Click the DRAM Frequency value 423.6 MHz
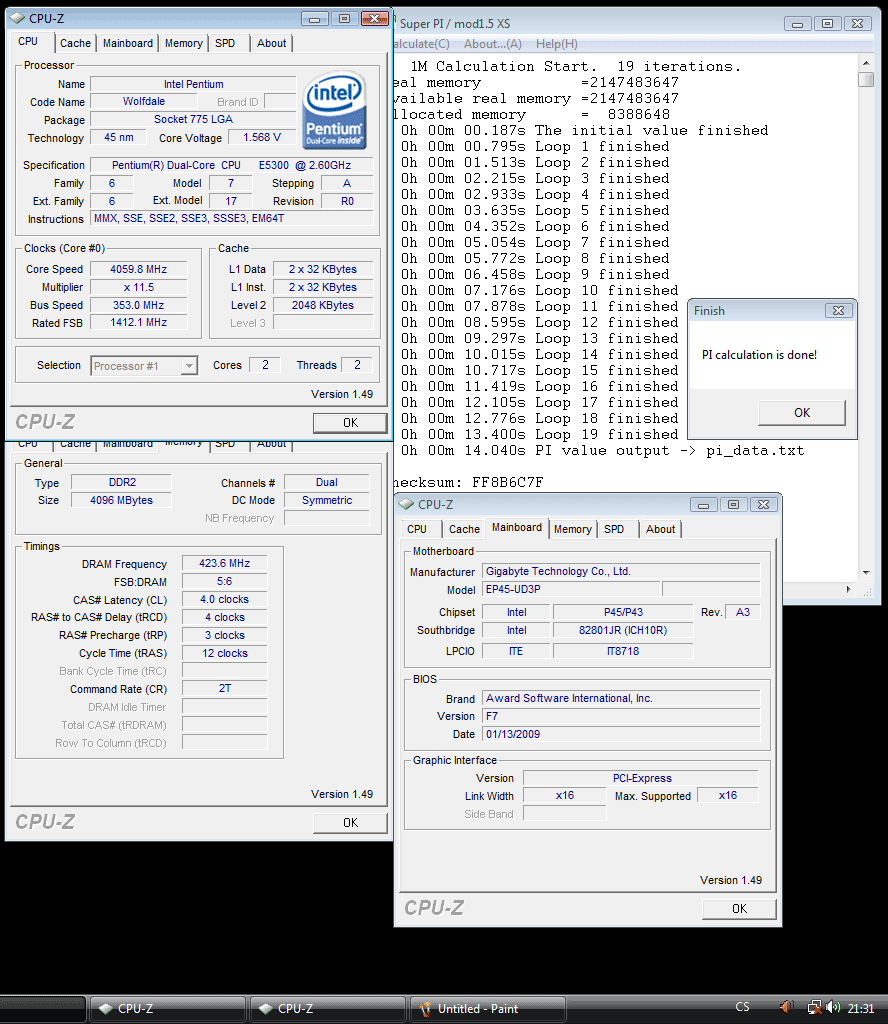 tap(225, 563)
